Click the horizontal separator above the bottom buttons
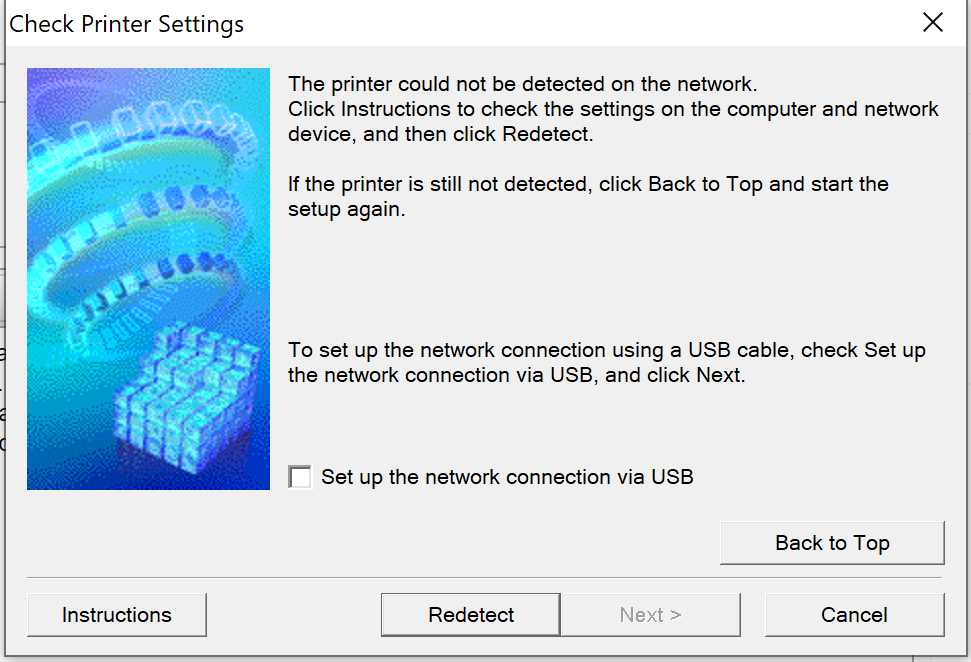971x662 pixels. pyautogui.click(x=484, y=577)
